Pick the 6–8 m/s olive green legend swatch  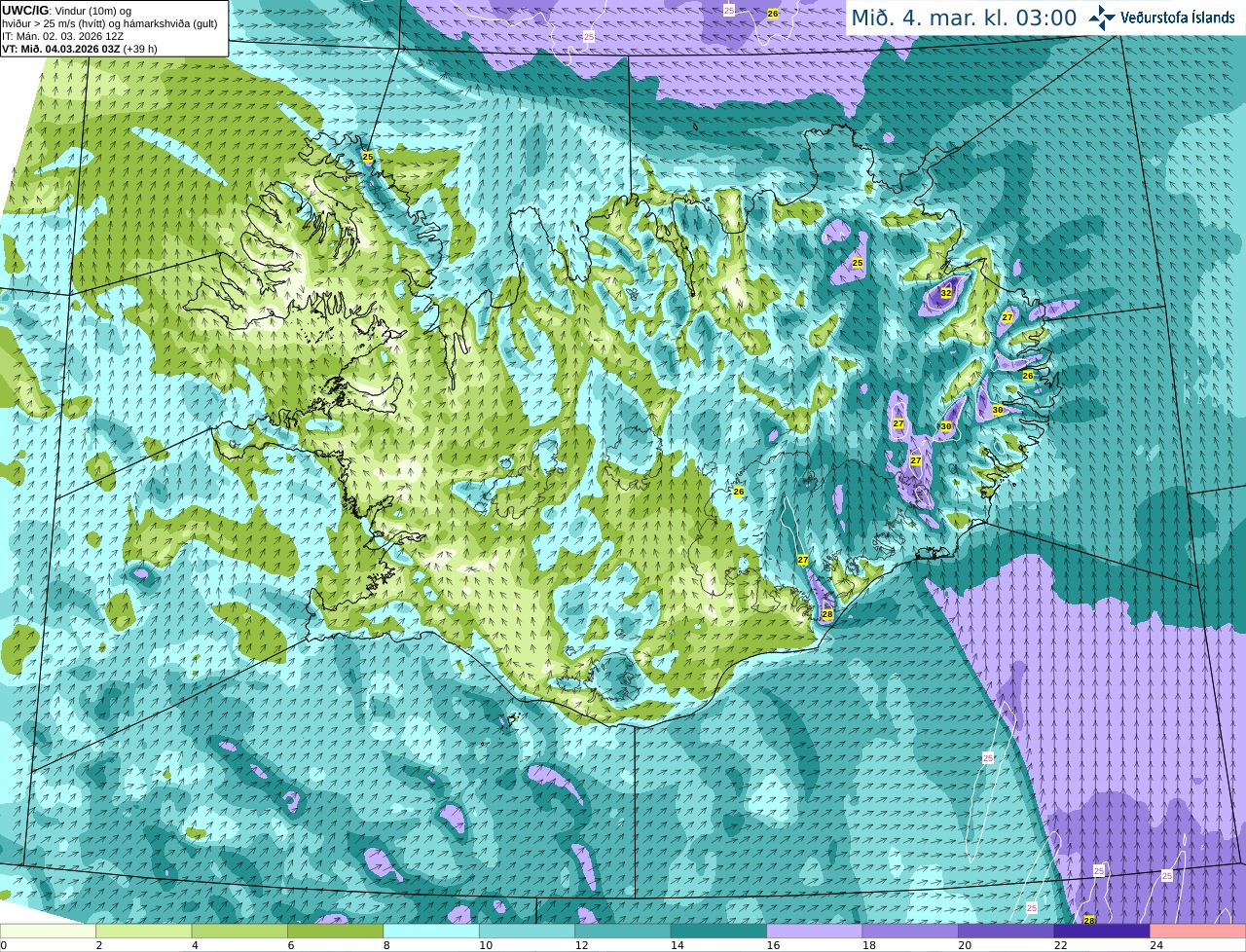(x=336, y=932)
